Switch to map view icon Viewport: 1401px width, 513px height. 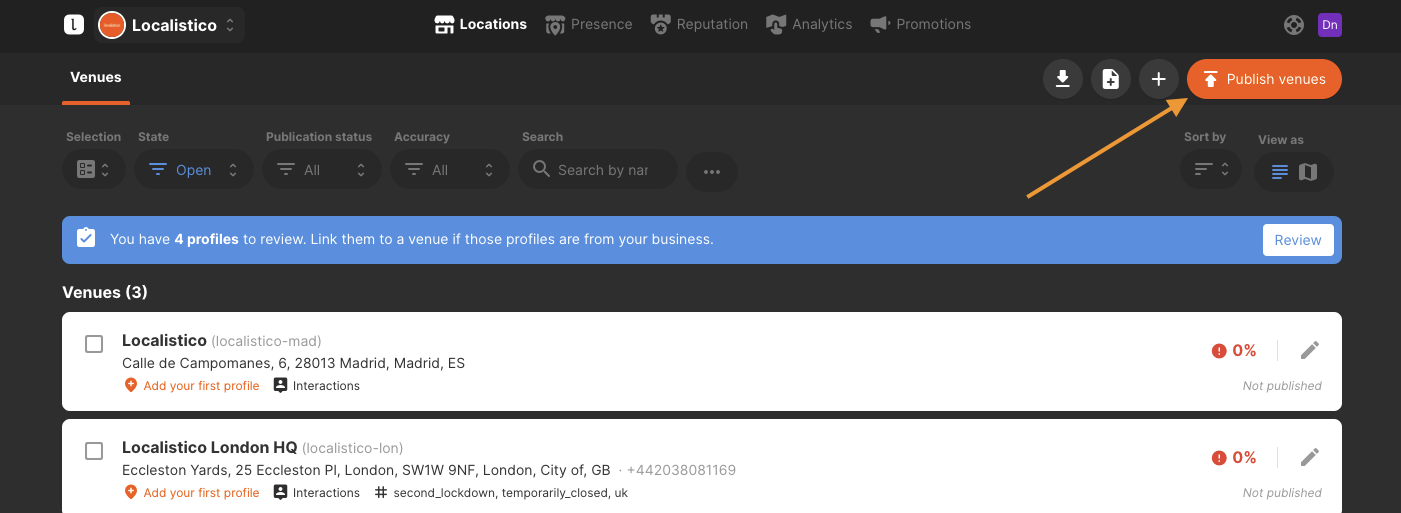tap(1308, 172)
